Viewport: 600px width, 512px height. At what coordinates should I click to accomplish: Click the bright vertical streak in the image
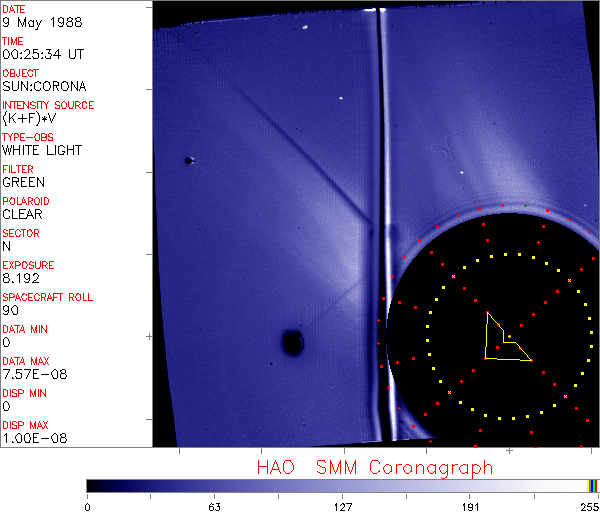click(x=377, y=200)
